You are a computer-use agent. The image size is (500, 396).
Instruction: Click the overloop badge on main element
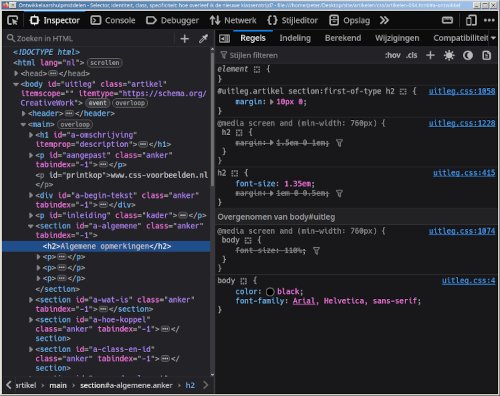[x=75, y=124]
